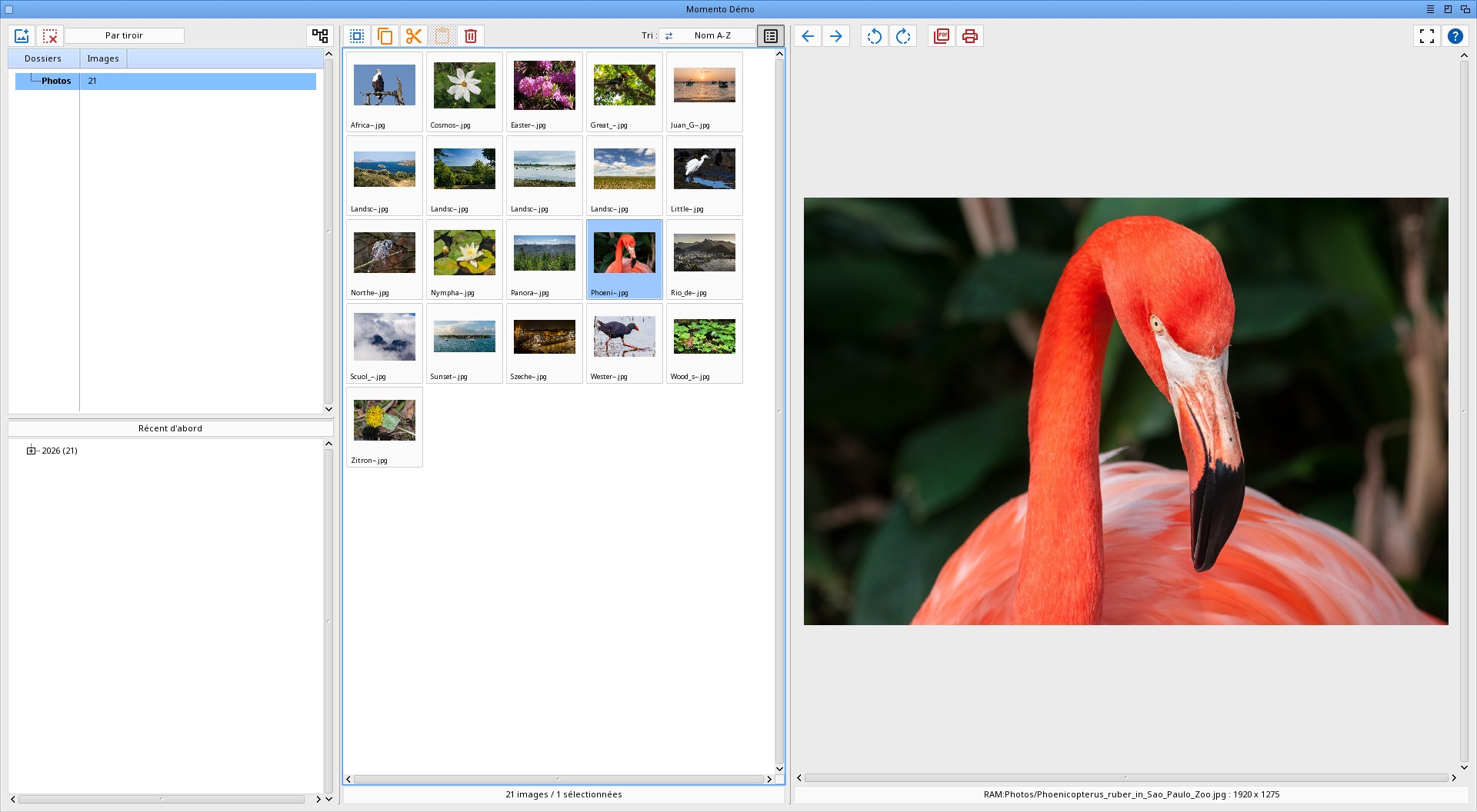Select the Wester-.jpg bird thumbnail

625,344
